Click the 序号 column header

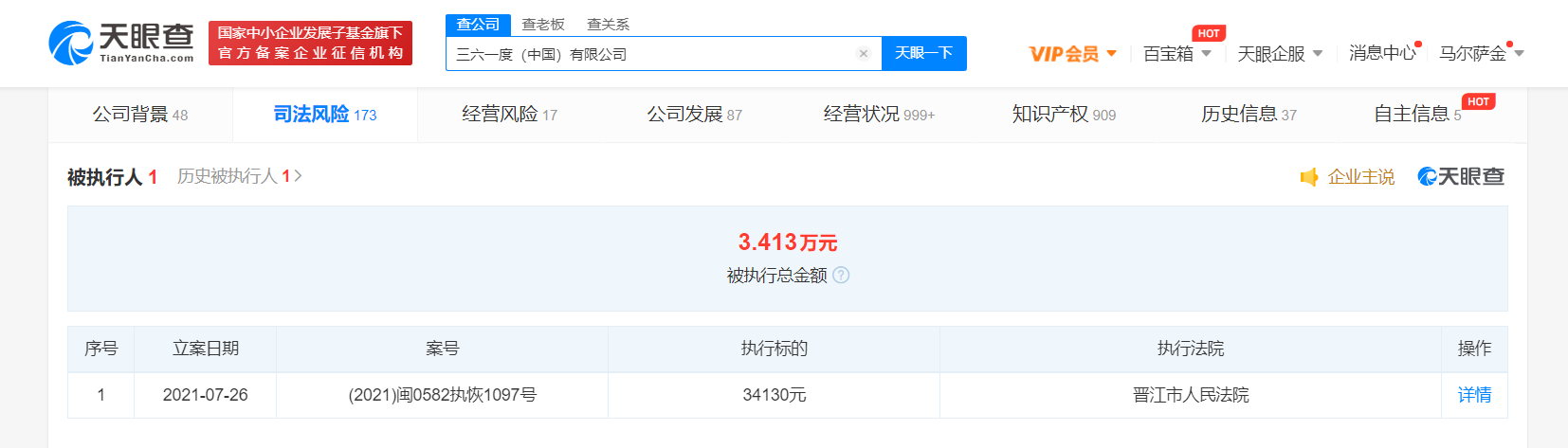point(101,349)
